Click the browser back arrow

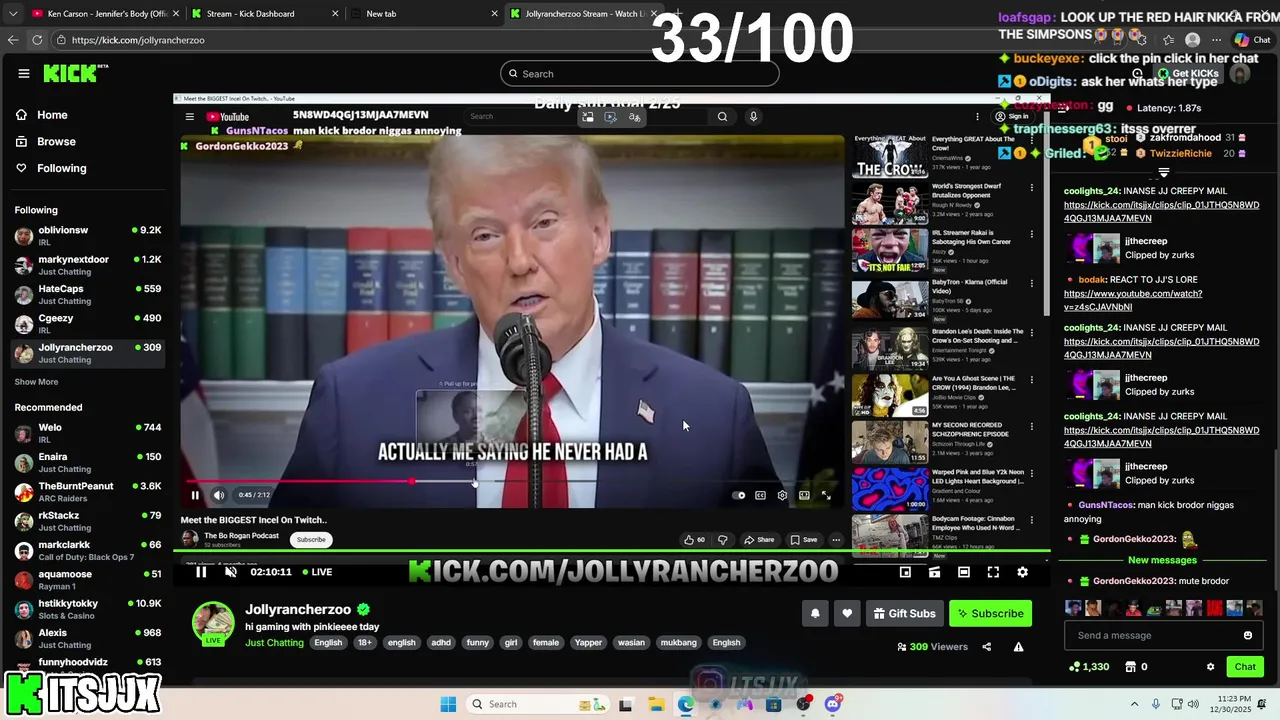coord(12,40)
